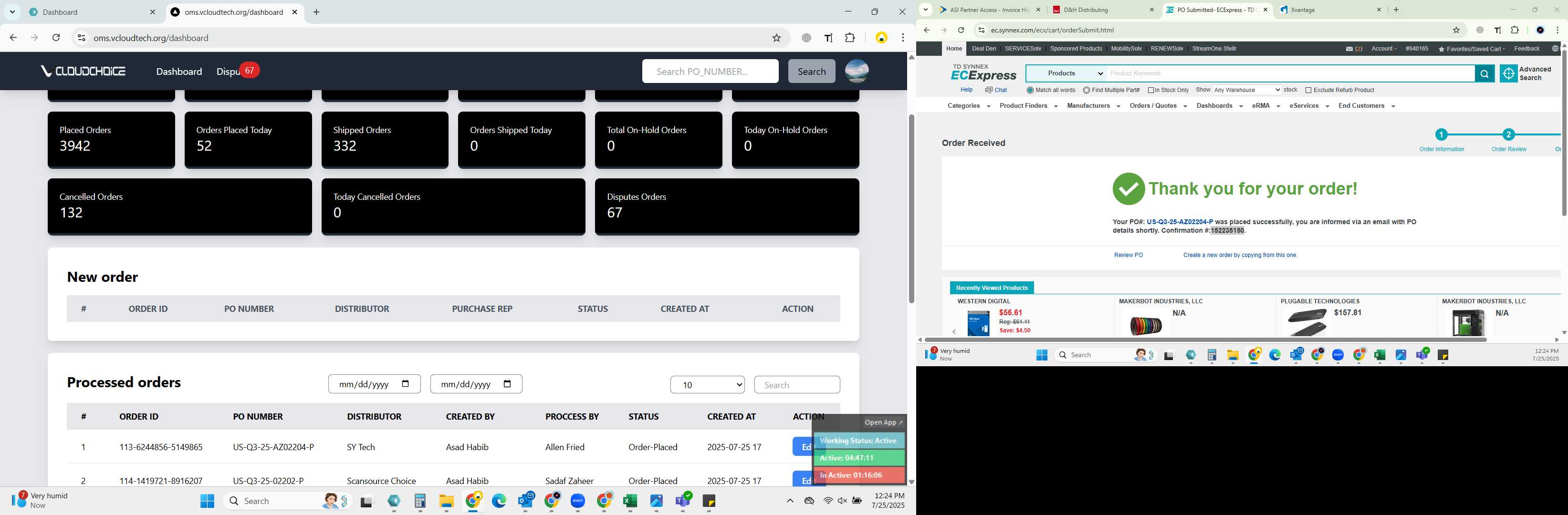
Task: Reload the ec.synnex.com order page
Action: (961, 30)
